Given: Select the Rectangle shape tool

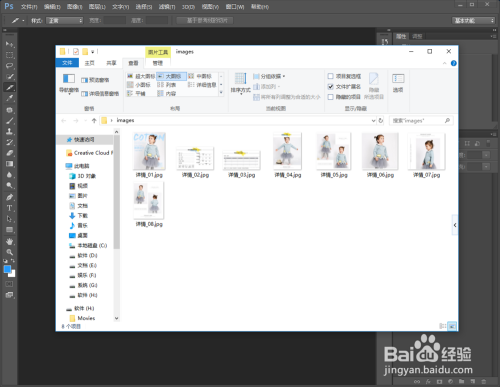Looking at the screenshot, I should (x=9, y=230).
